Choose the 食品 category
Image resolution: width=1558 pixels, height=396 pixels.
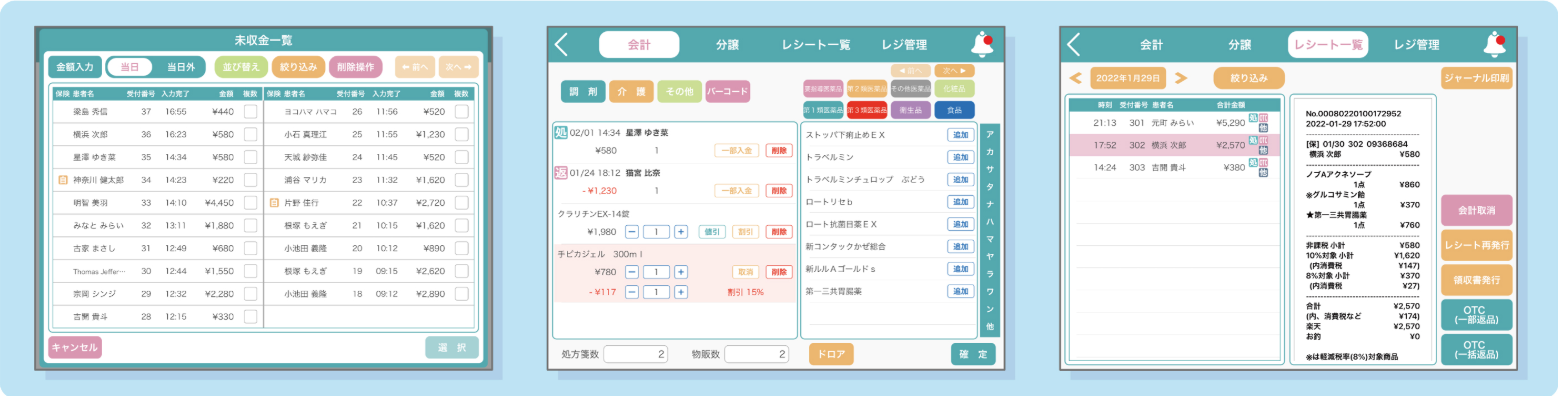pos(954,109)
